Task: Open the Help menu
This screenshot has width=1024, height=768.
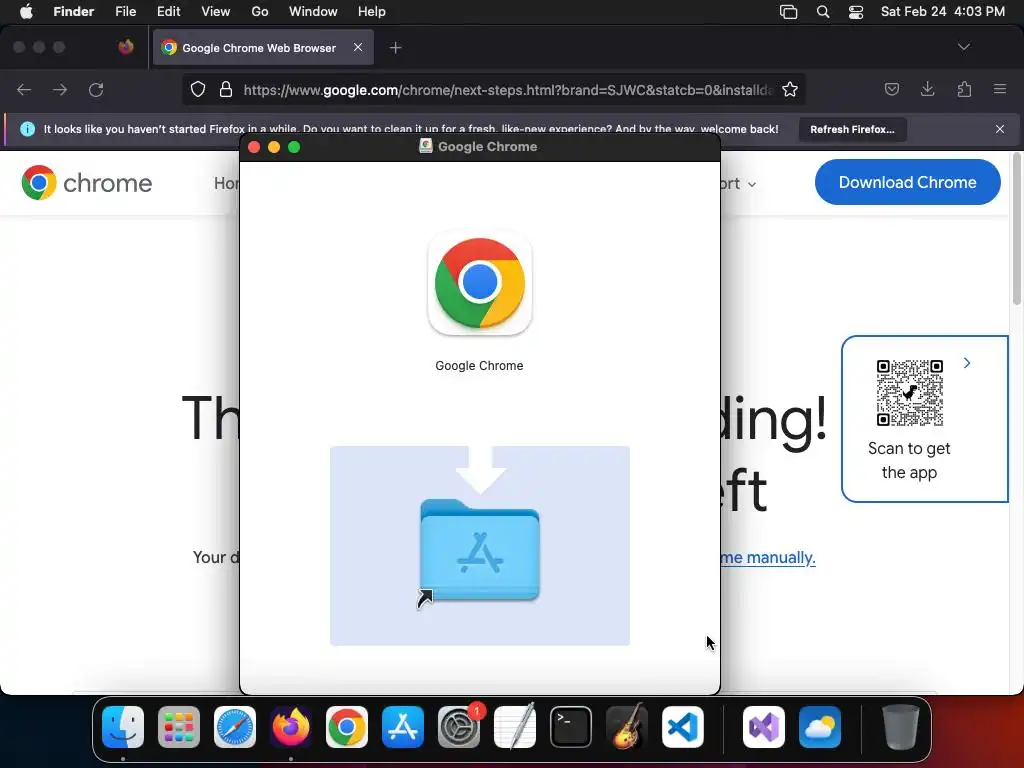Action: coord(372,12)
